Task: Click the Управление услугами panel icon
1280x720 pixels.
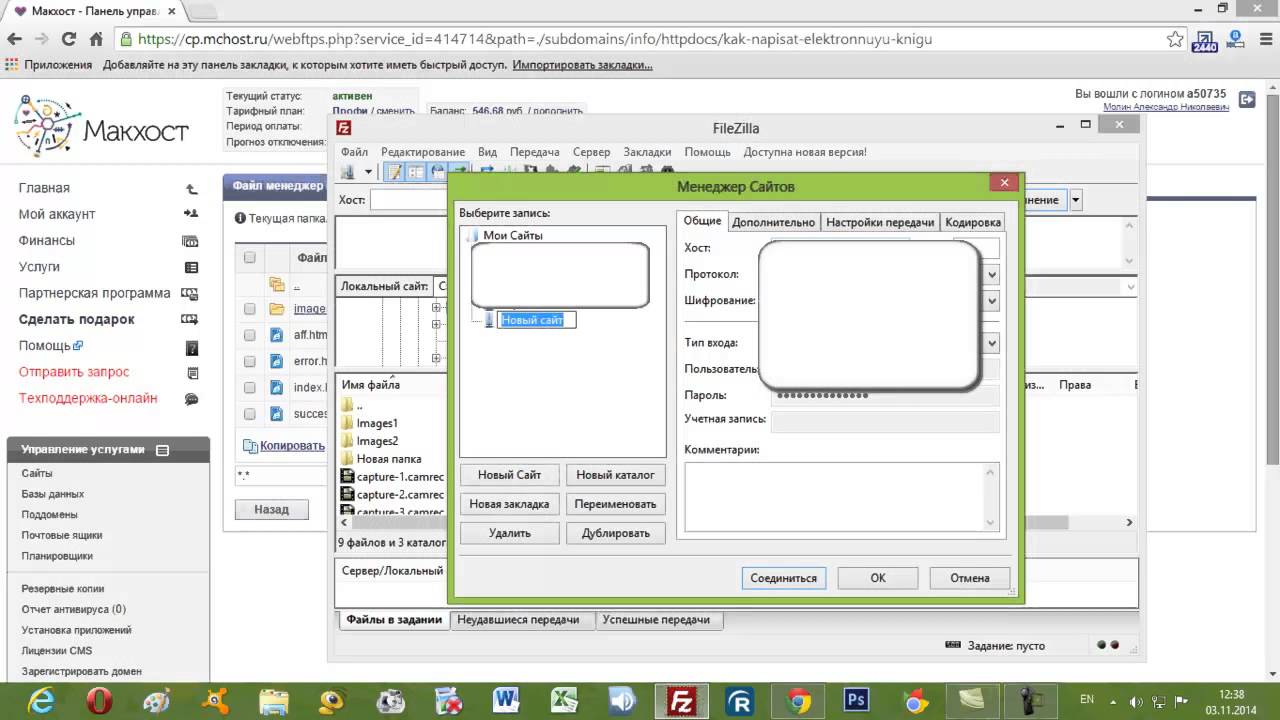Action: [x=162, y=450]
